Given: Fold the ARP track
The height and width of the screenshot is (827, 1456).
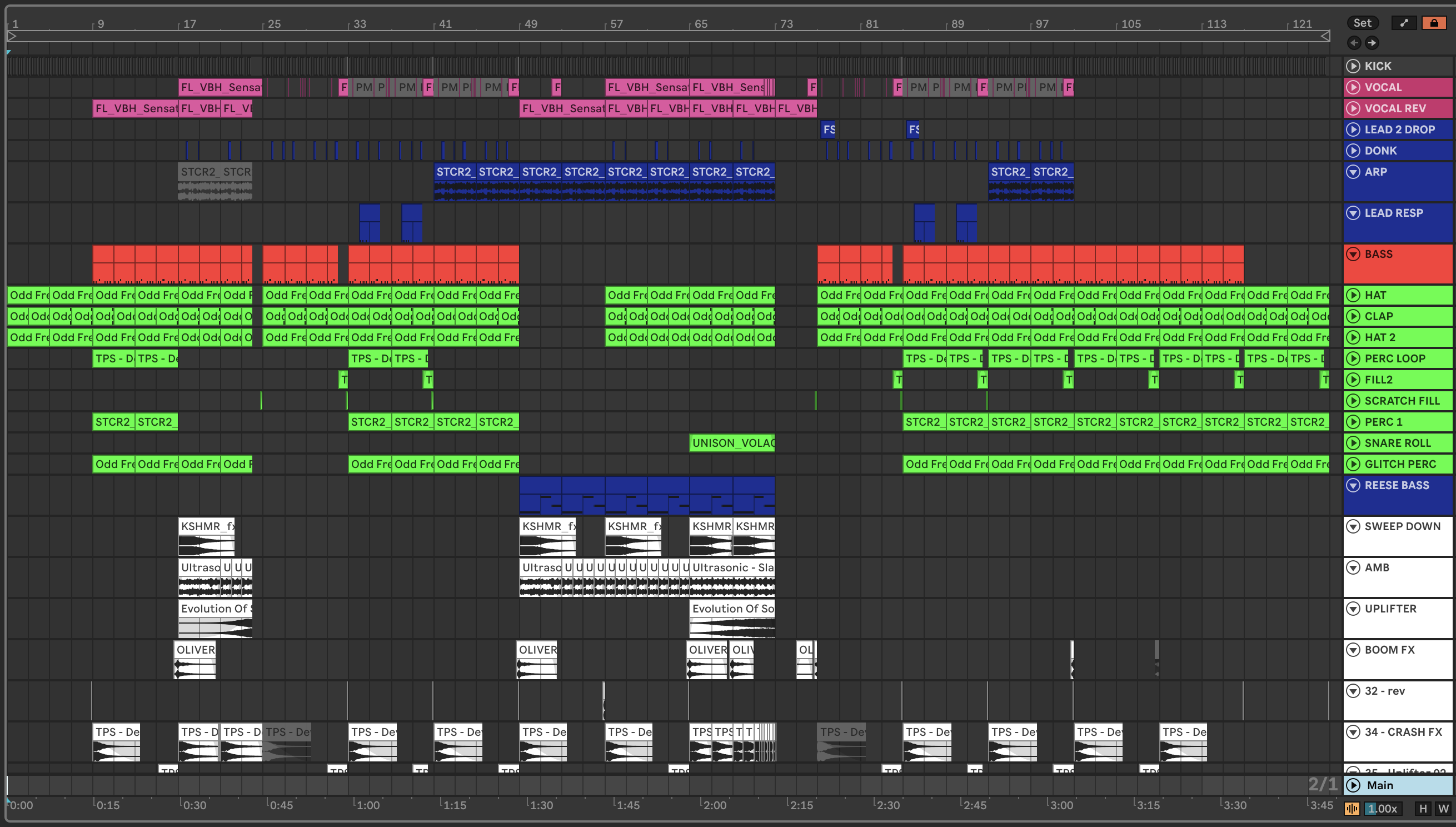Looking at the screenshot, I should [x=1353, y=171].
